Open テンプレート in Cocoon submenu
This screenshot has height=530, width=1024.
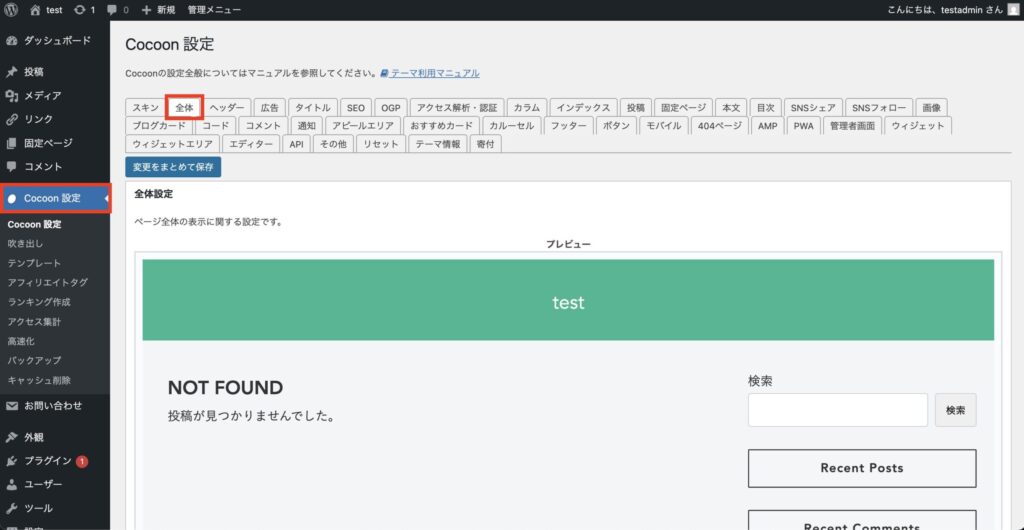click(34, 263)
